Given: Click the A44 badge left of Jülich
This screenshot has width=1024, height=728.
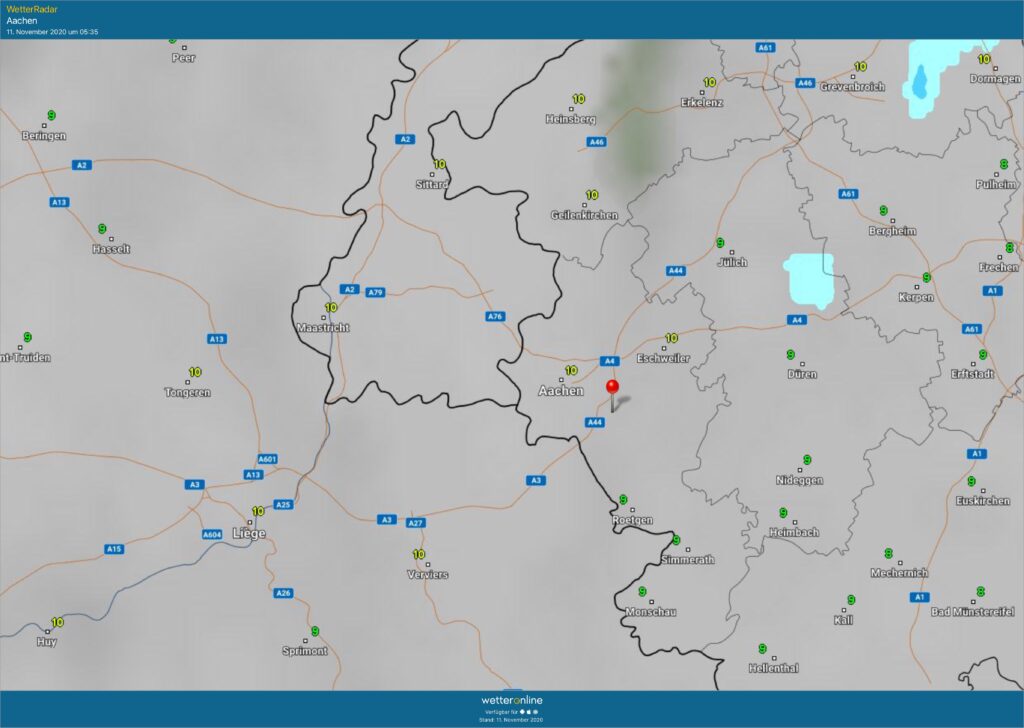Looking at the screenshot, I should pyautogui.click(x=676, y=271).
